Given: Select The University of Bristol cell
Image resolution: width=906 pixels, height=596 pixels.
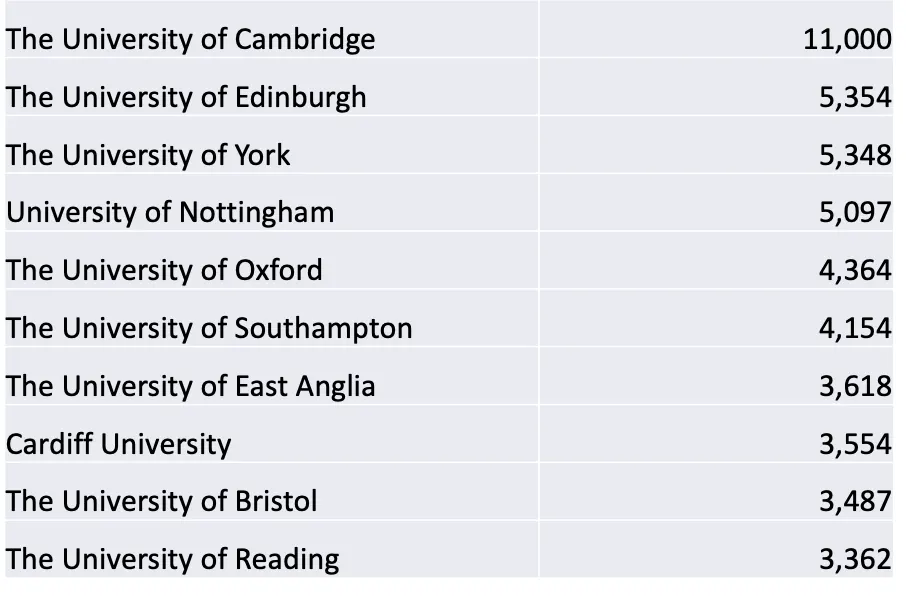Looking at the screenshot, I should [x=272, y=491].
